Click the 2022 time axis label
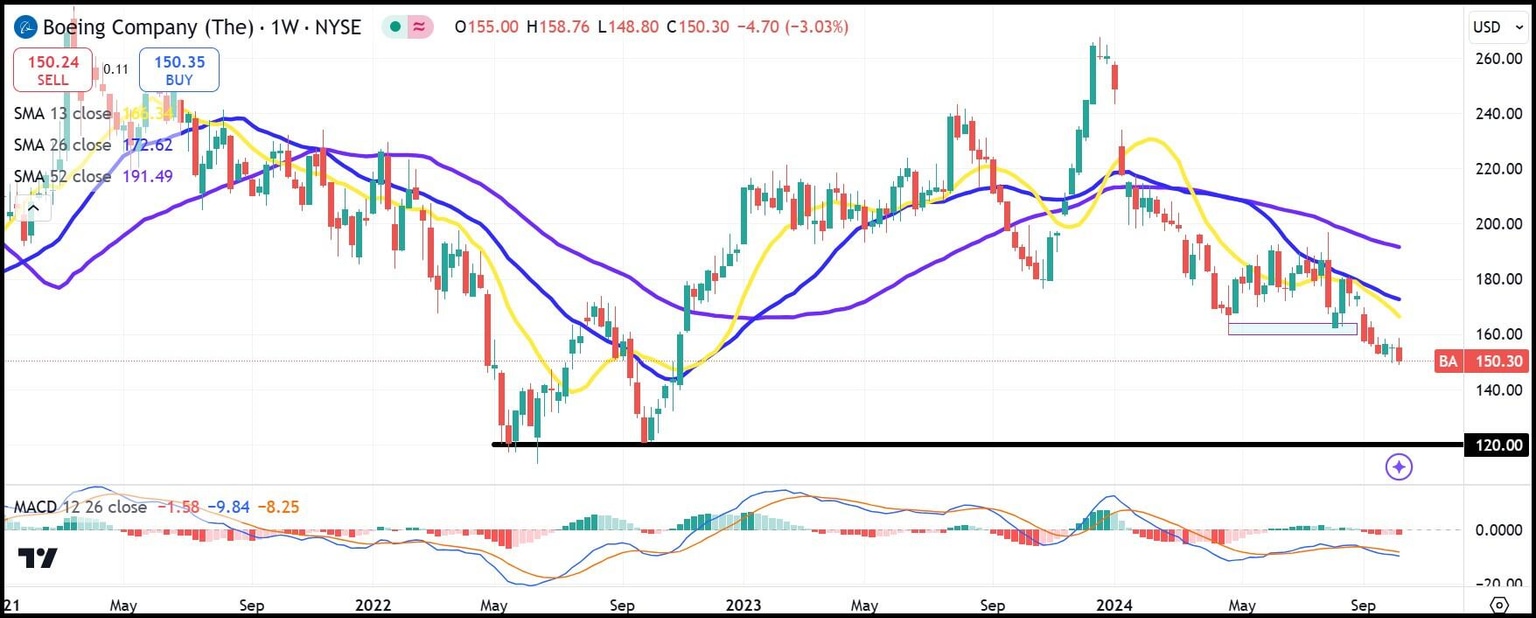The width and height of the screenshot is (1536, 618). (373, 605)
